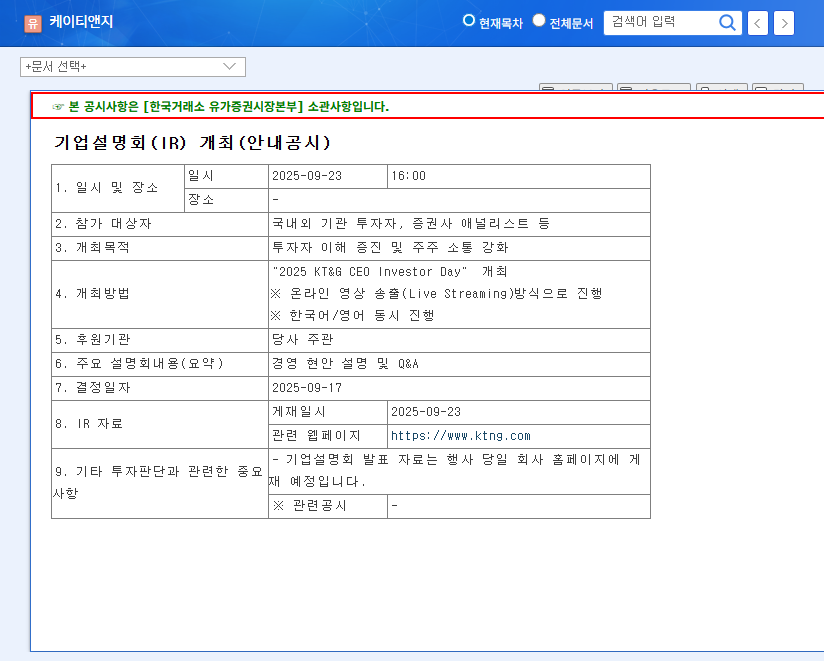Click the 케이티앤지 company name
The image size is (824, 661).
click(x=81, y=22)
